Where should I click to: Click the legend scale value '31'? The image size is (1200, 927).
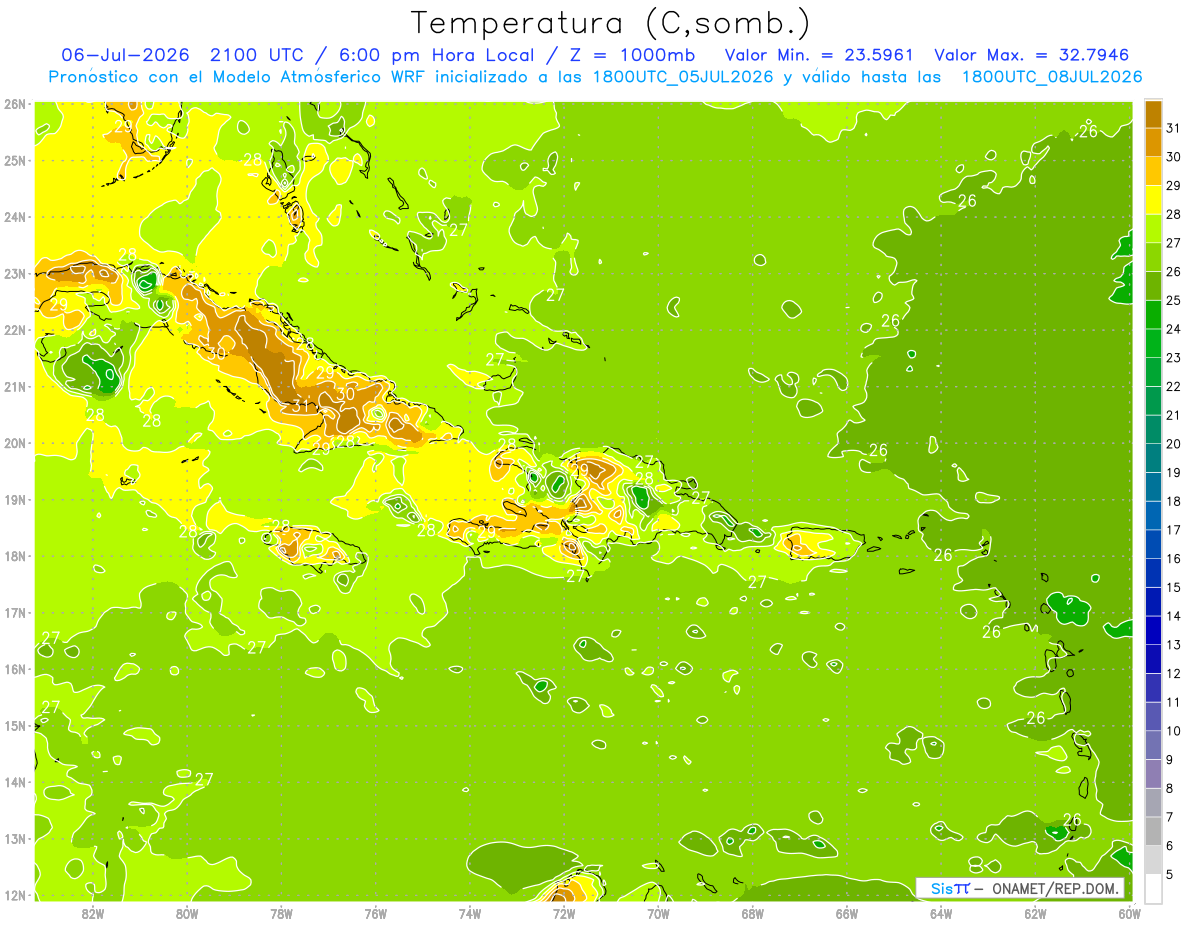tap(1174, 128)
